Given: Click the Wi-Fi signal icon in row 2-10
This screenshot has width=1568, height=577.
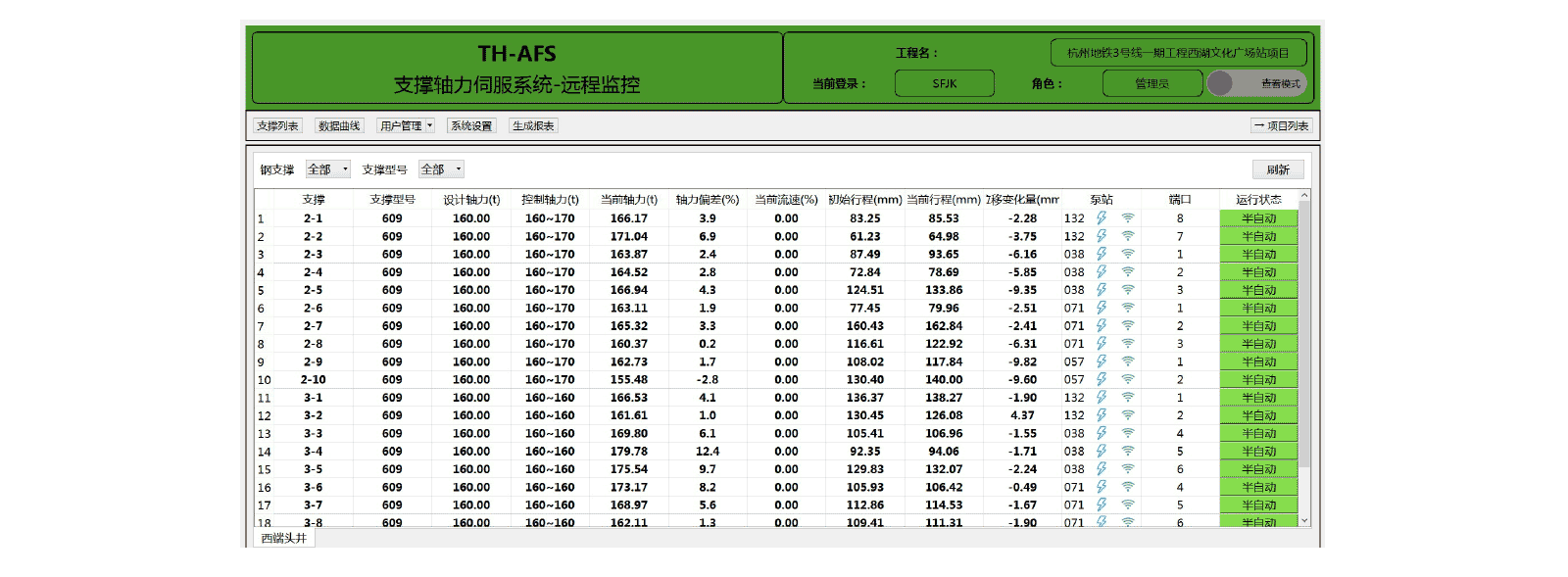Looking at the screenshot, I should (1128, 379).
